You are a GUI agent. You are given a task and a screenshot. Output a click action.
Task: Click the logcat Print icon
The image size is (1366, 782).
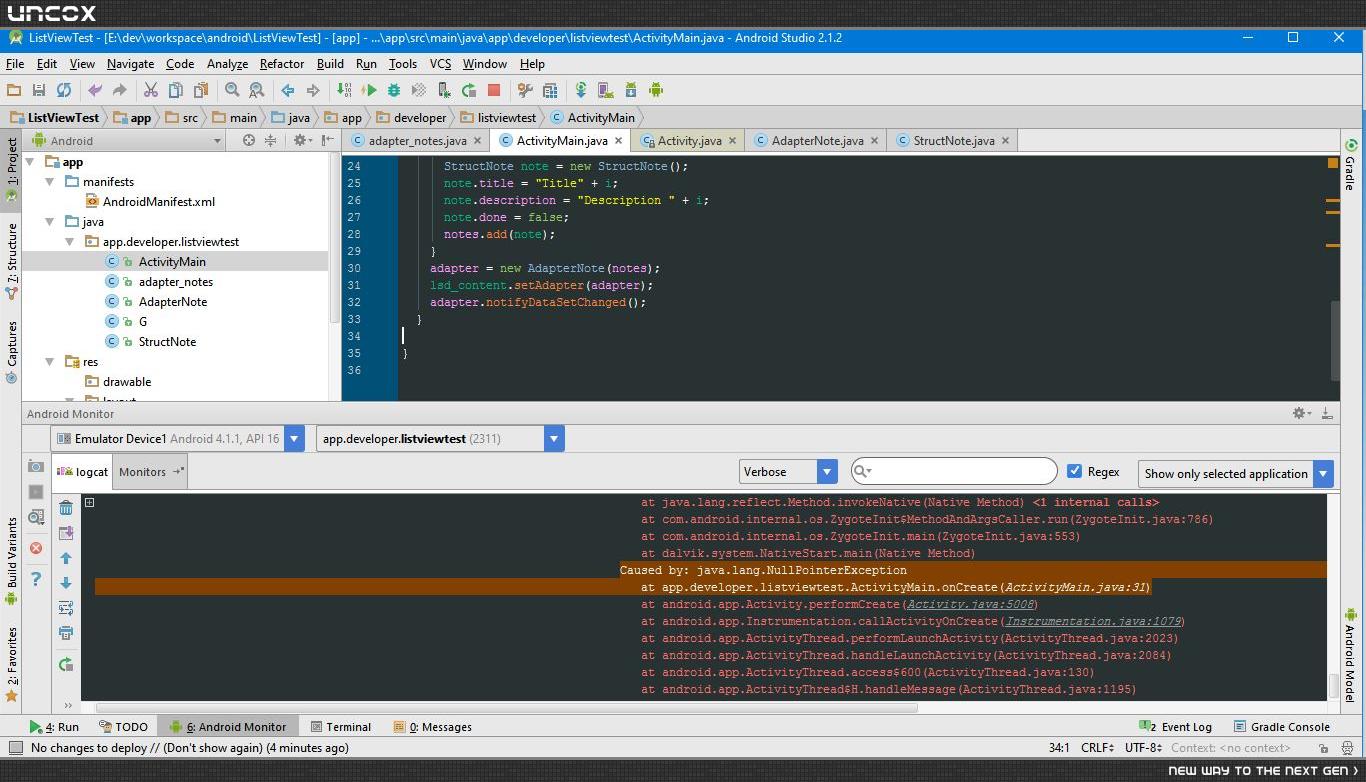tap(66, 633)
